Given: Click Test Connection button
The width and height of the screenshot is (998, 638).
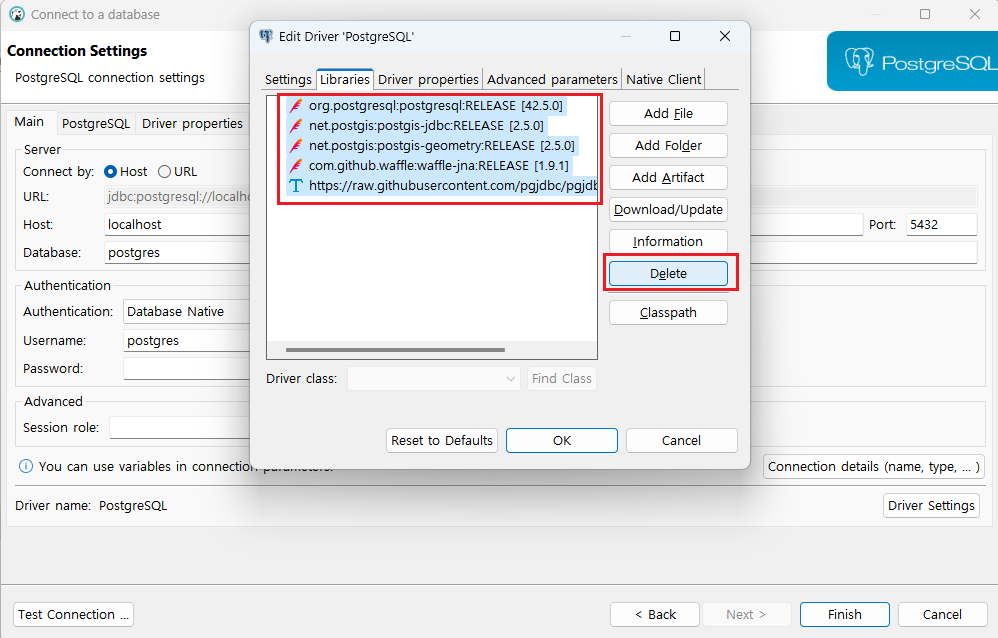Looking at the screenshot, I should point(73,614).
